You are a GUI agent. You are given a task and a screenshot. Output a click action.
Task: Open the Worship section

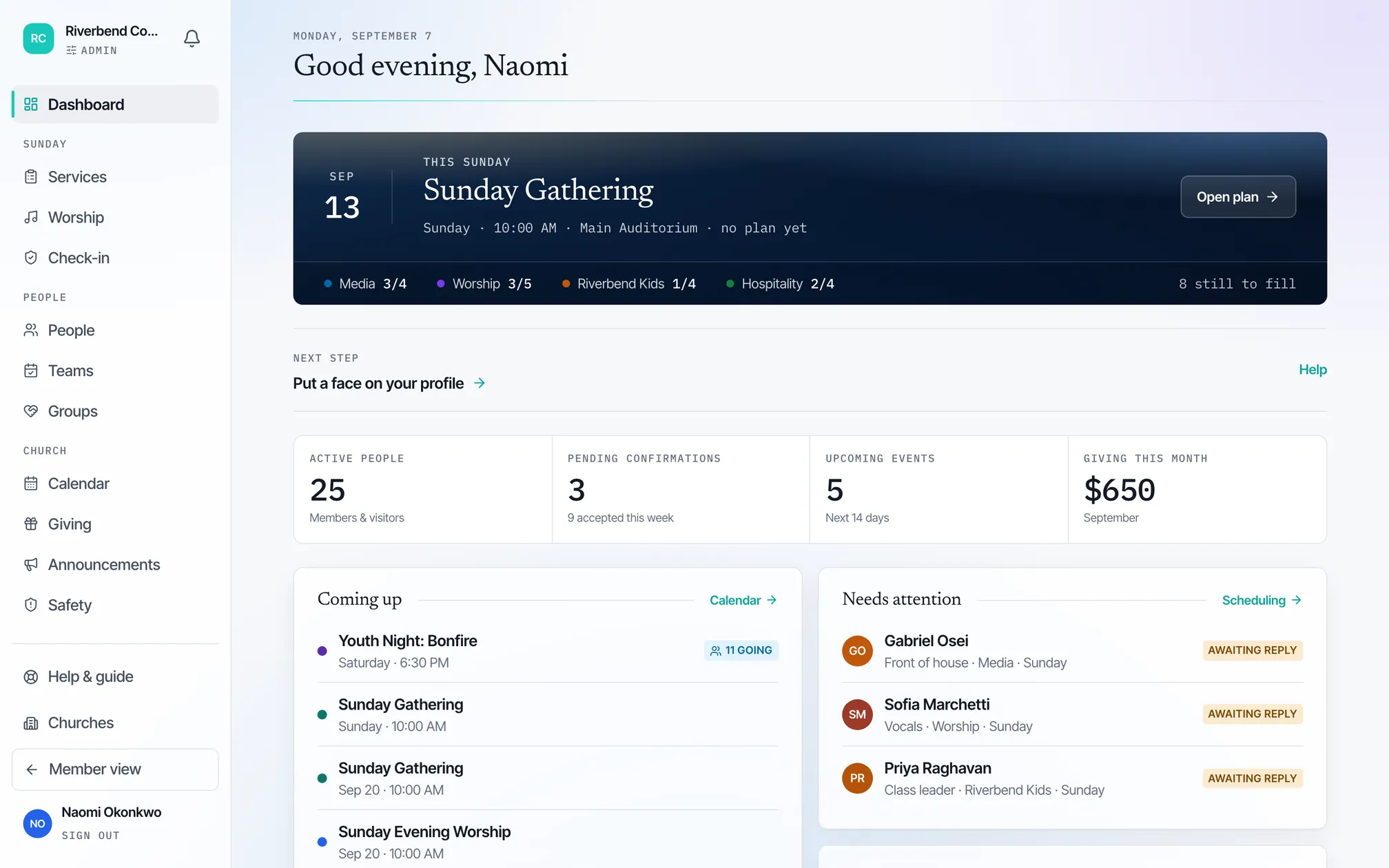[115, 218]
